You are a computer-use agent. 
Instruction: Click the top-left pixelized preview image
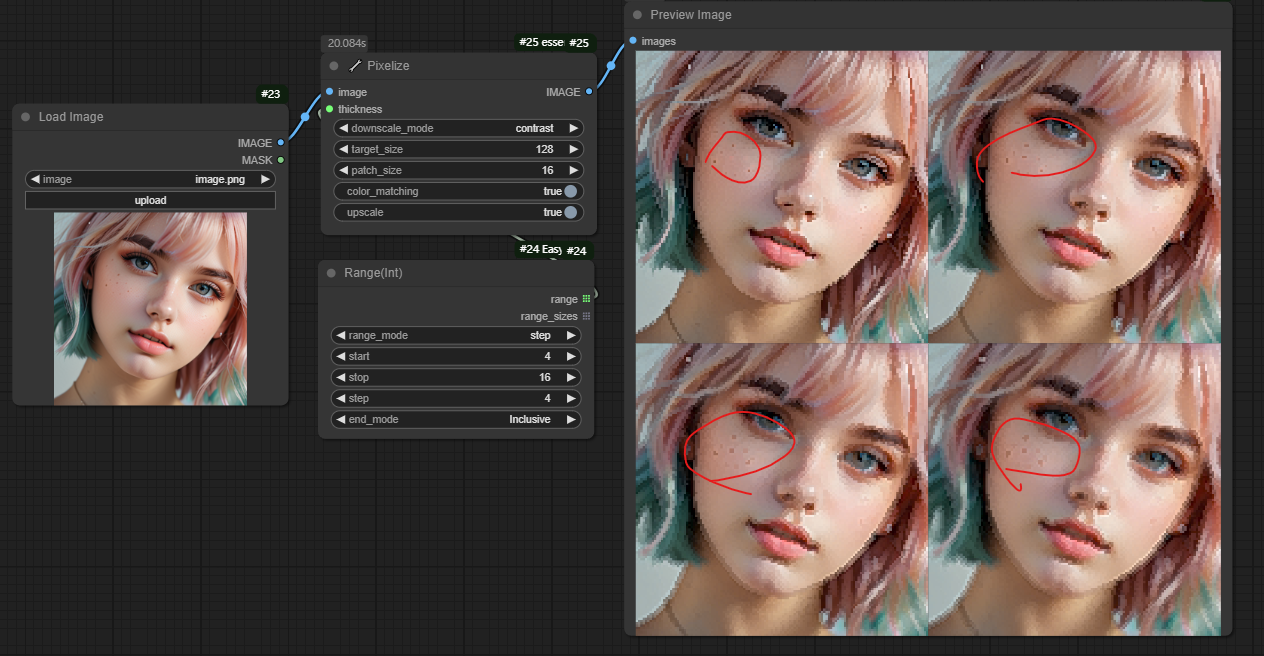(x=781, y=196)
